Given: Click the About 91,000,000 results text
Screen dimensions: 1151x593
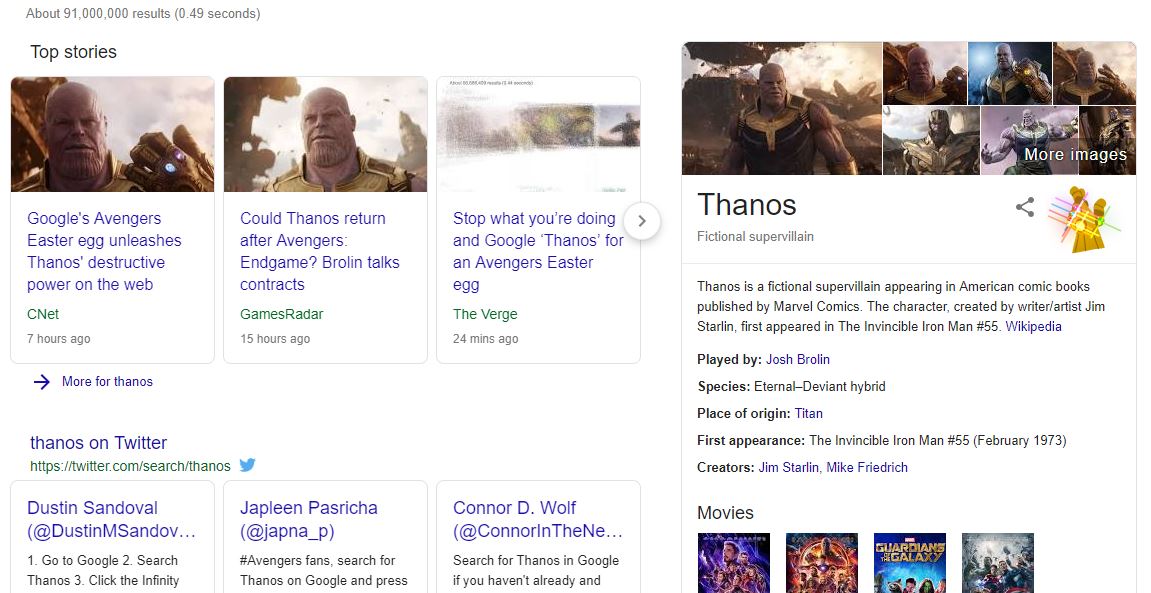Looking at the screenshot, I should [143, 13].
